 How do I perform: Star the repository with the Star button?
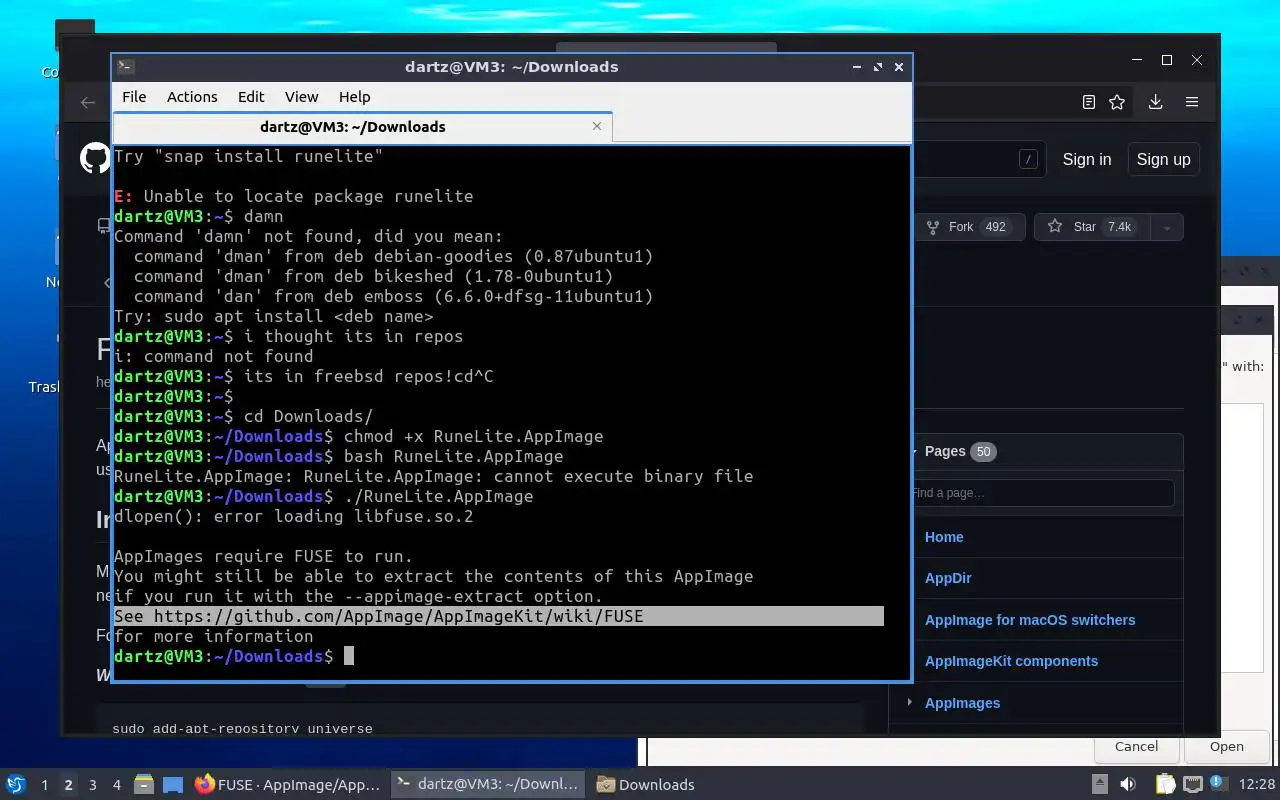[1090, 227]
